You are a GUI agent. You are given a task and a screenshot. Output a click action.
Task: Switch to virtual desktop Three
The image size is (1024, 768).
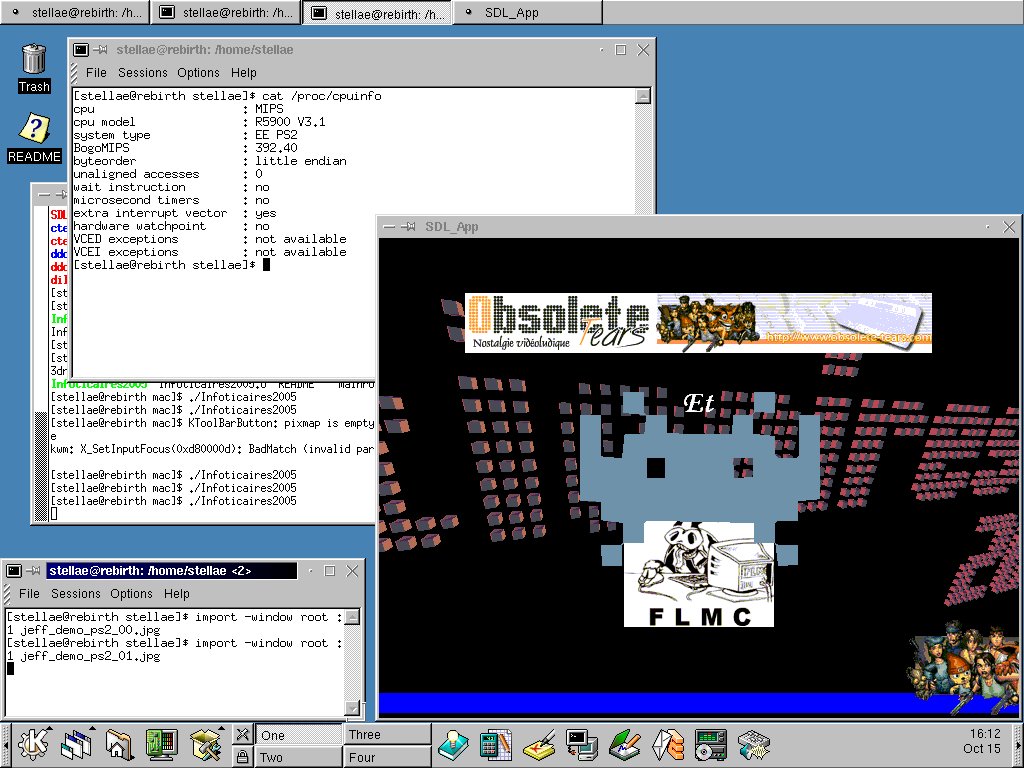coord(388,735)
